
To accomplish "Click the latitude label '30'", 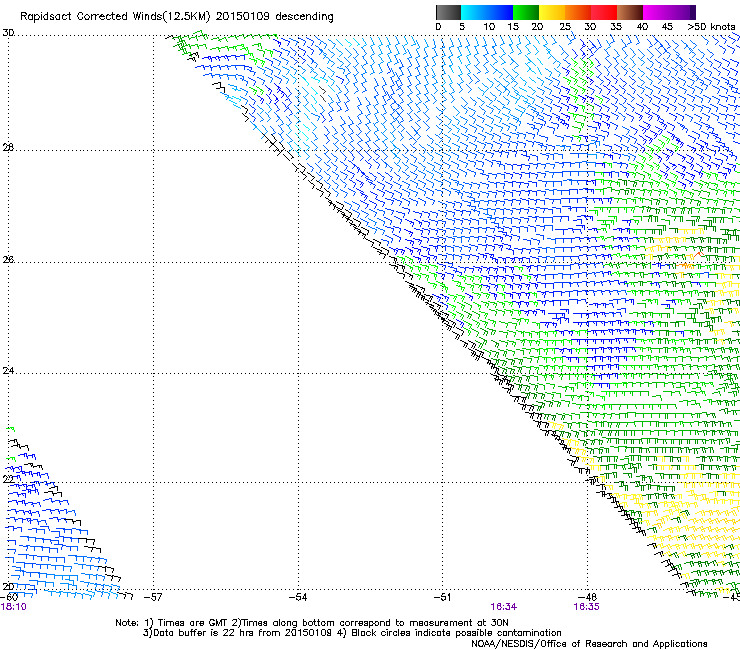I will tap(8, 33).
